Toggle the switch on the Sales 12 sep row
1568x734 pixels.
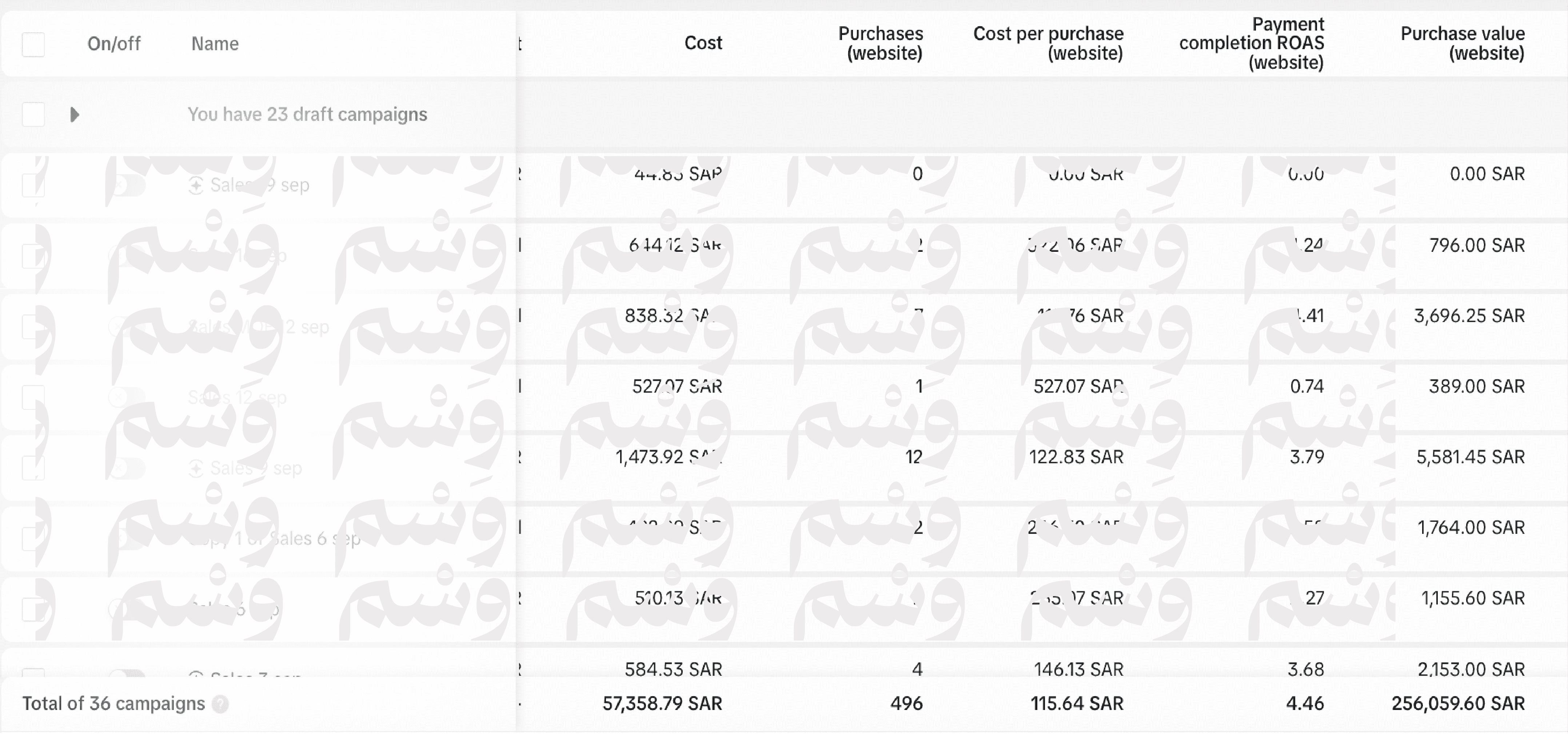[x=127, y=398]
